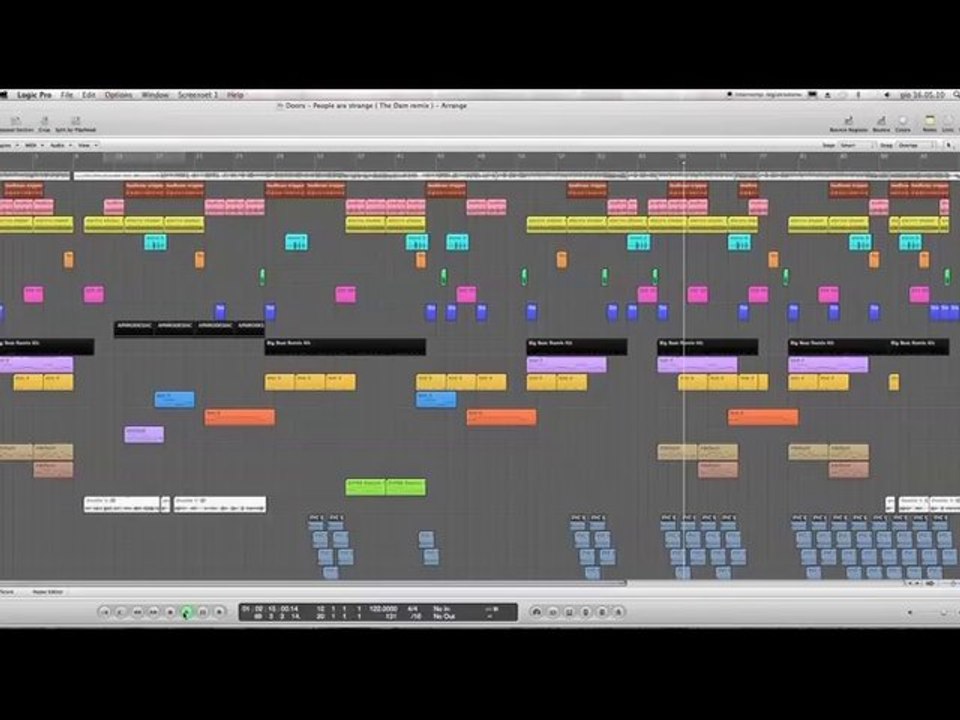Image resolution: width=960 pixels, height=720 pixels.
Task: Open the Edit menu
Action: (89, 95)
